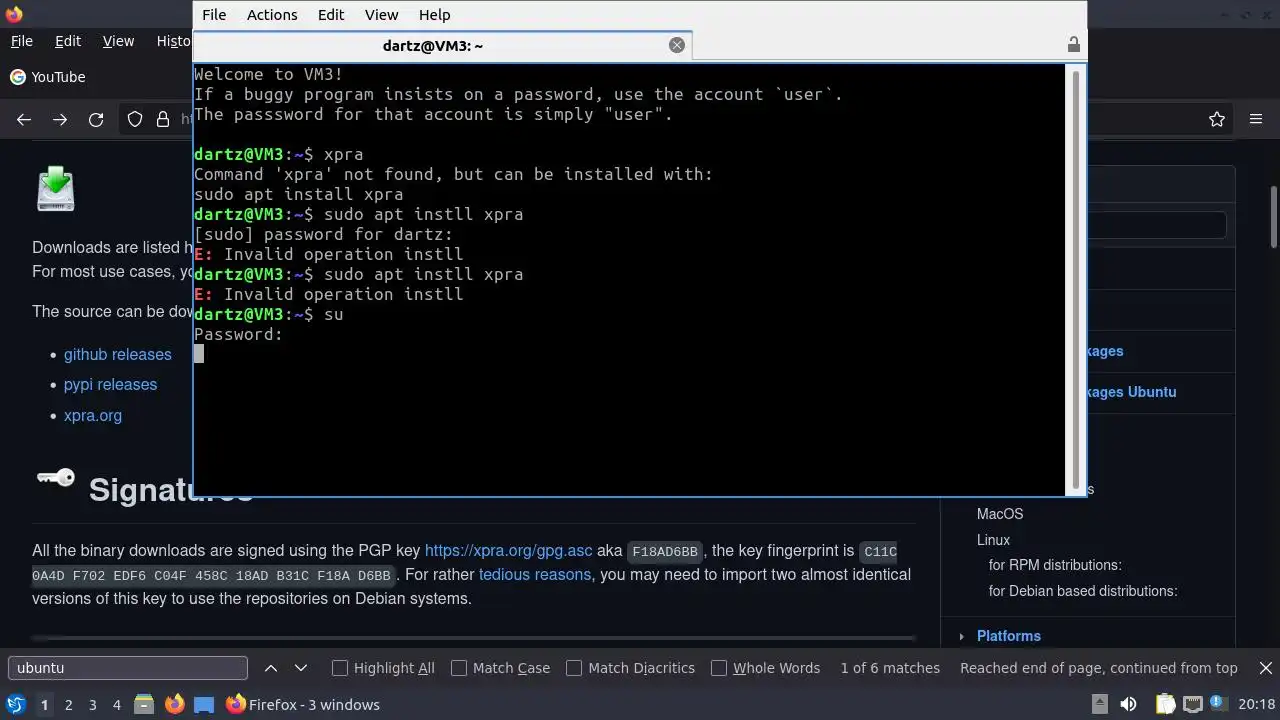Click the Firefox page vertical scrollbar
The image size is (1280, 720).
(1273, 217)
